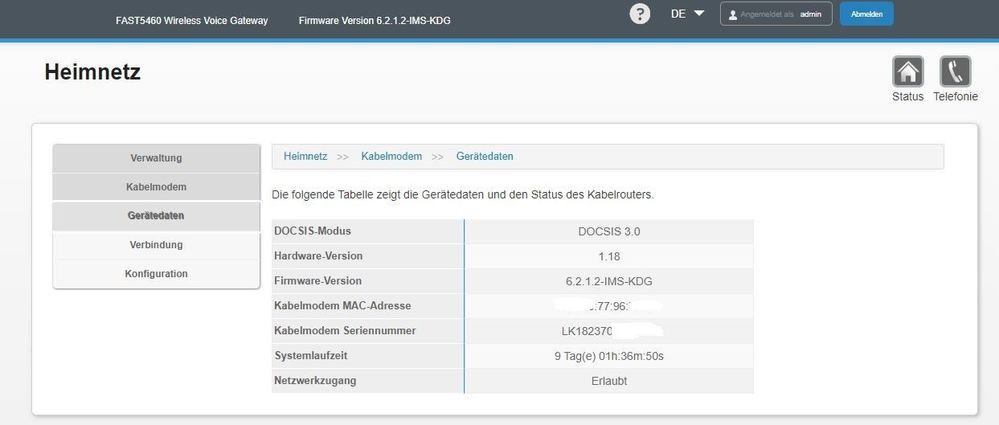Click the Netzwerkzugang row label
The height and width of the screenshot is (425, 999).
[315, 380]
